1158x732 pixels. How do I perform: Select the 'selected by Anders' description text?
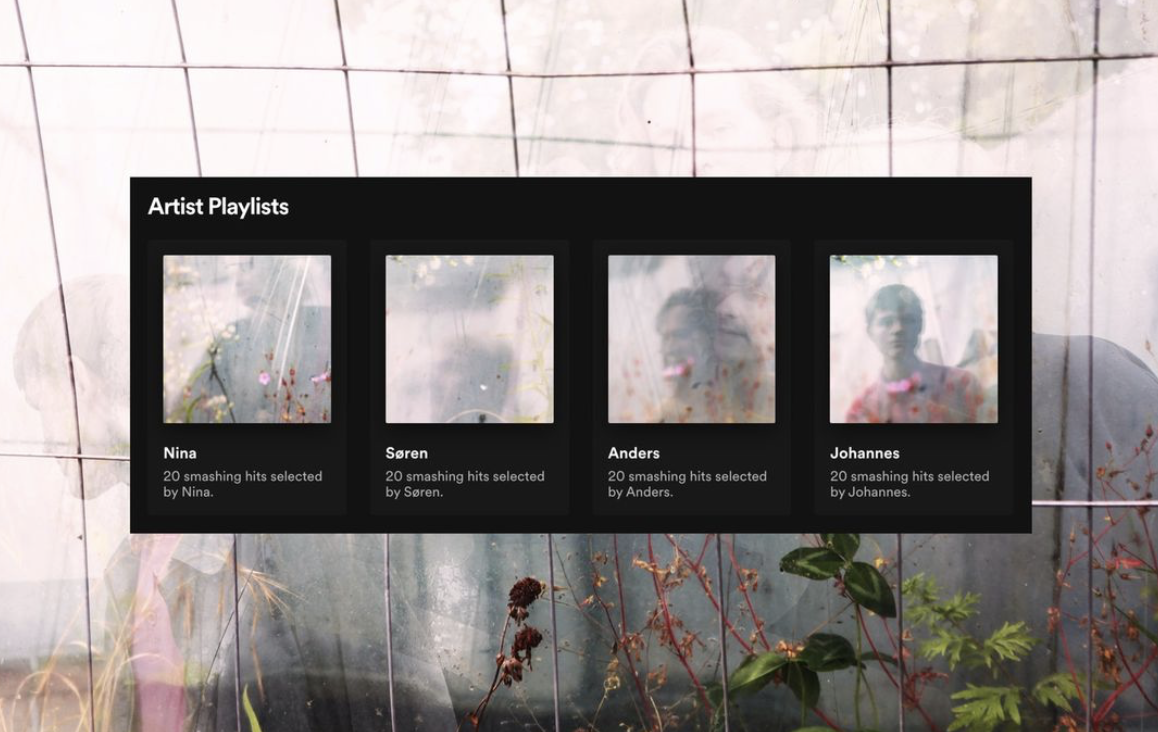pyautogui.click(x=687, y=484)
